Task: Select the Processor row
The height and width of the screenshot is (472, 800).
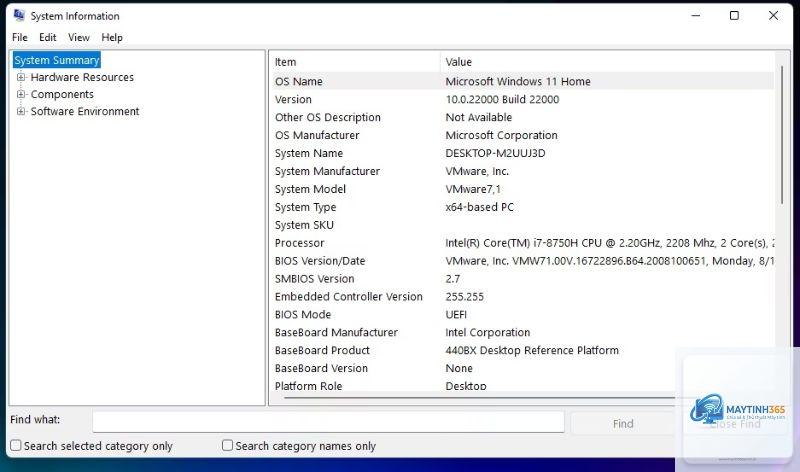Action: [522, 243]
